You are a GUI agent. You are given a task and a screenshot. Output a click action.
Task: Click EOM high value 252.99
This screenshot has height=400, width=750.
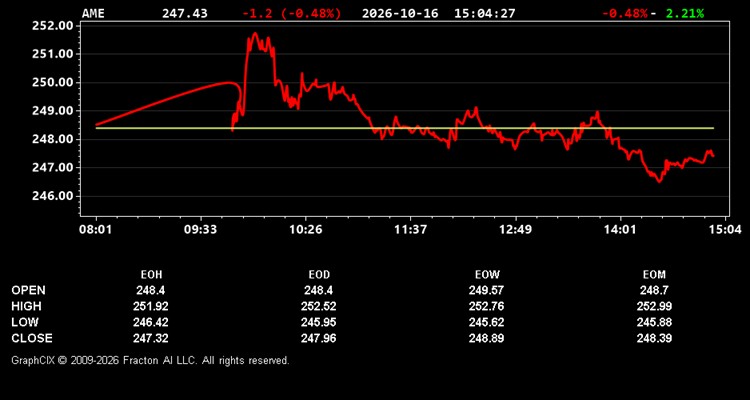(654, 306)
